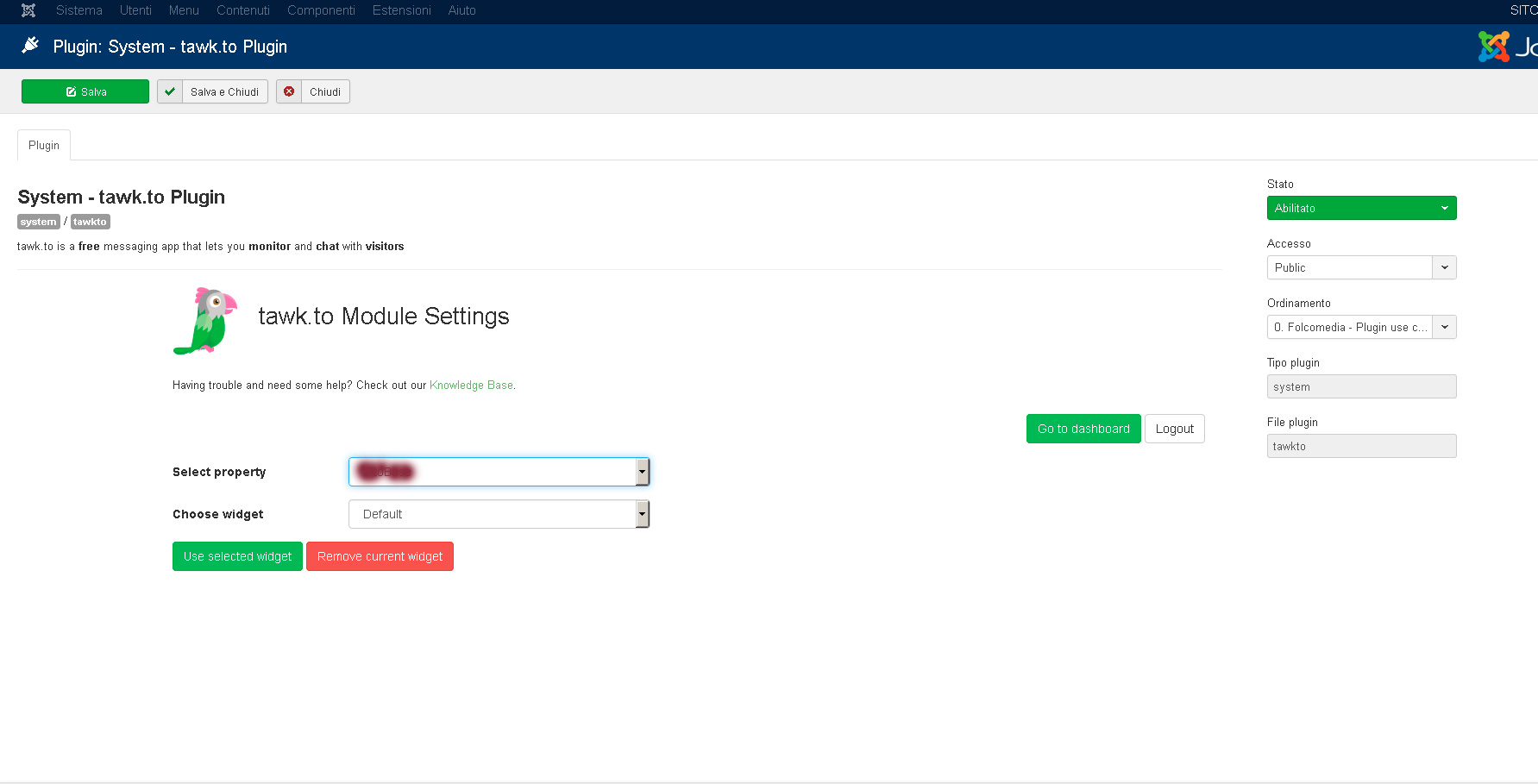Screen dimensions: 1538x784
Task: Open the Select property dropdown
Action: tap(499, 472)
